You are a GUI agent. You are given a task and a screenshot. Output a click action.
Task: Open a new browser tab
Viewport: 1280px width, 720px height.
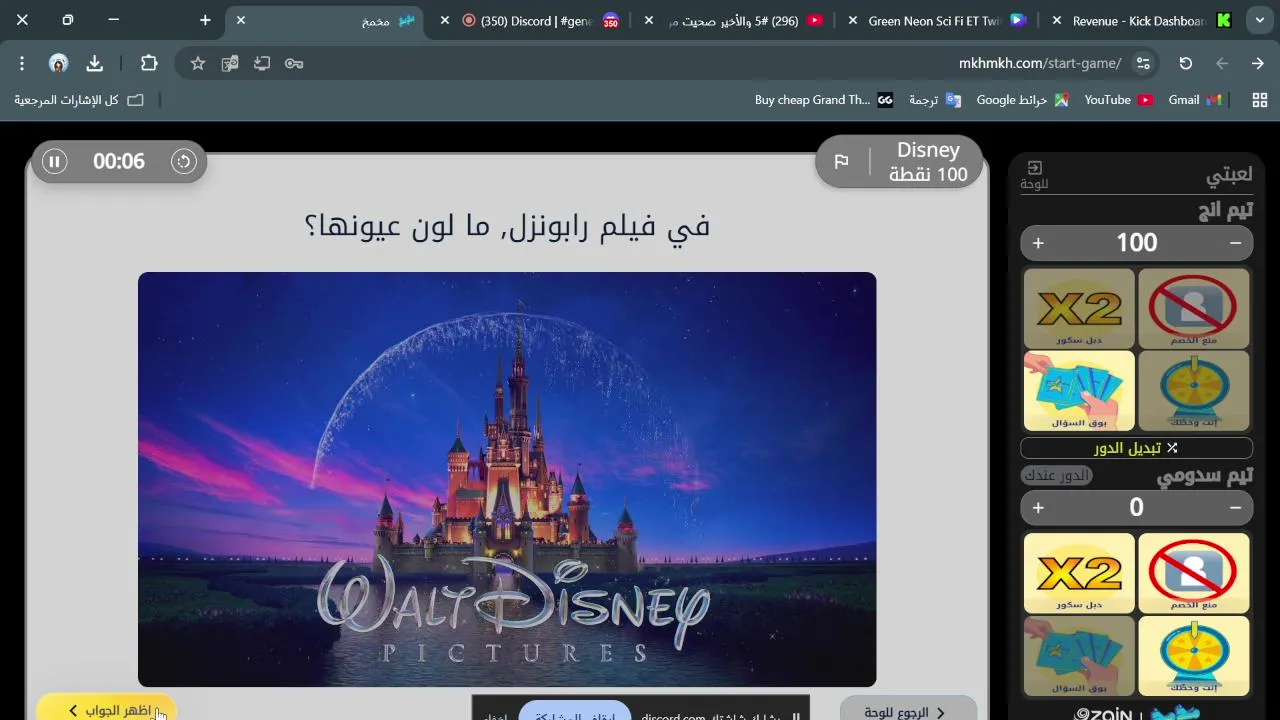(x=205, y=20)
